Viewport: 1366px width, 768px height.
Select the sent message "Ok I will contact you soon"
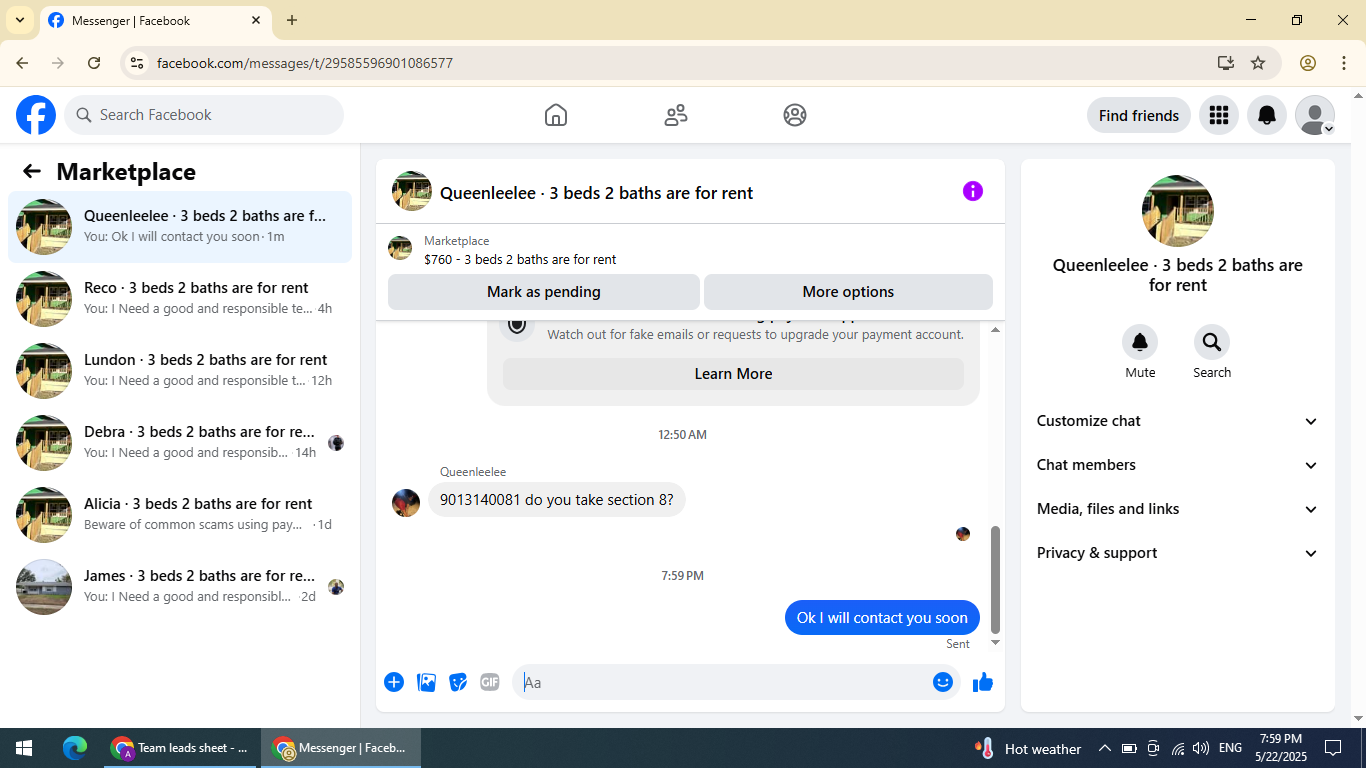882,618
